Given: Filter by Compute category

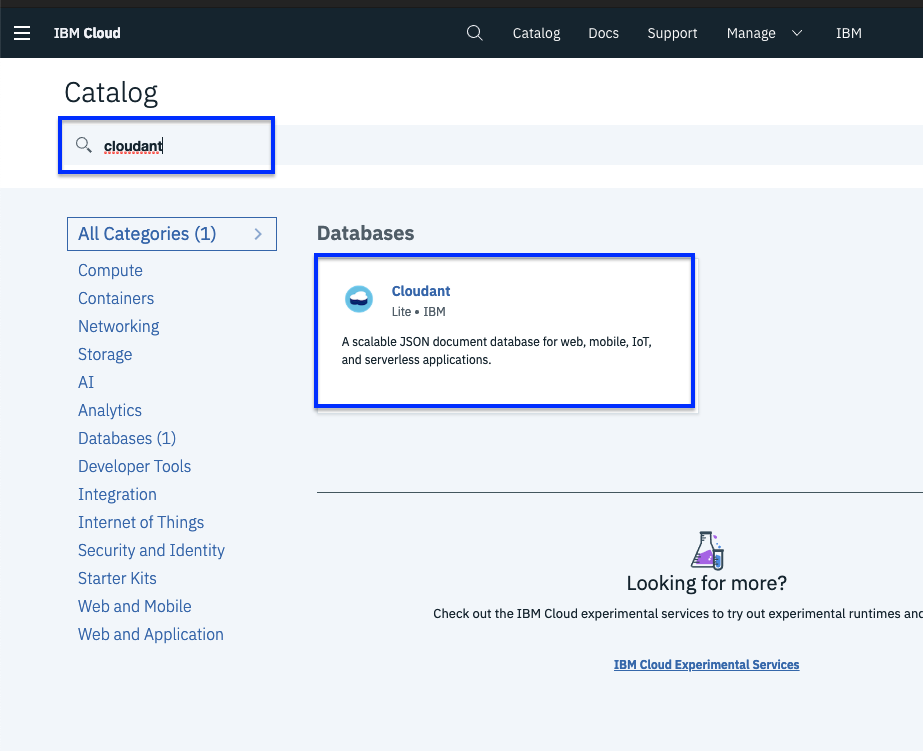Looking at the screenshot, I should (110, 270).
